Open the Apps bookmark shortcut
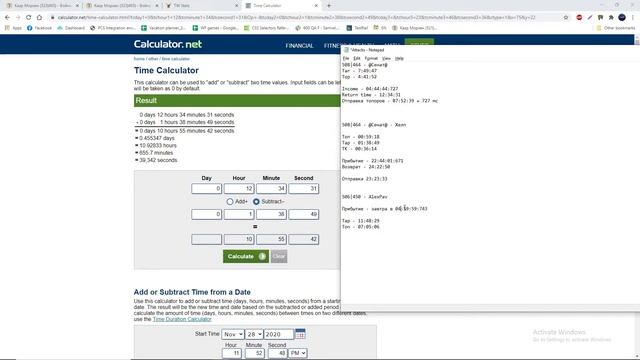640x360 pixels. (x=14, y=28)
